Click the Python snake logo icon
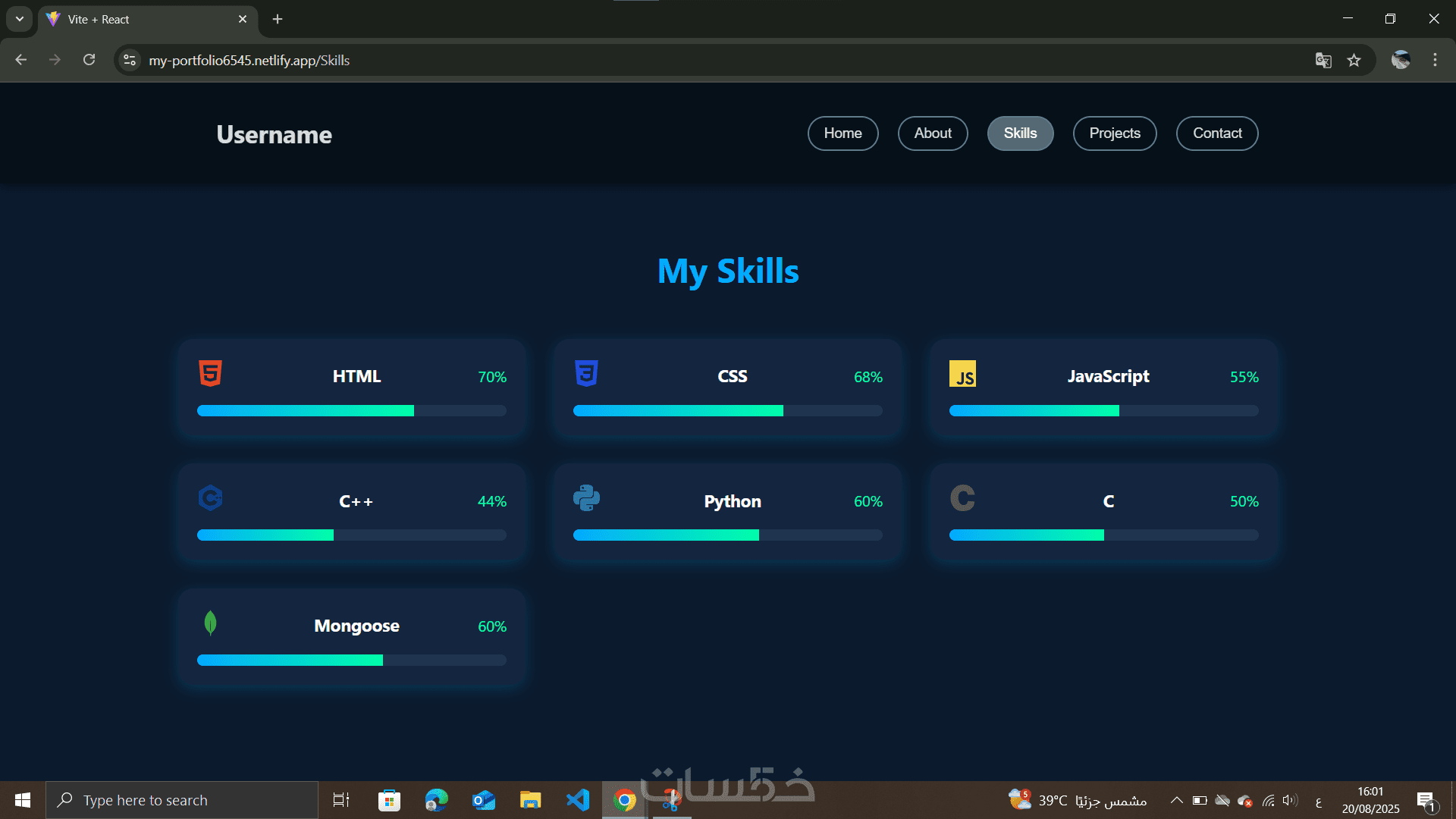Viewport: 1456px width, 819px height. coord(586,498)
